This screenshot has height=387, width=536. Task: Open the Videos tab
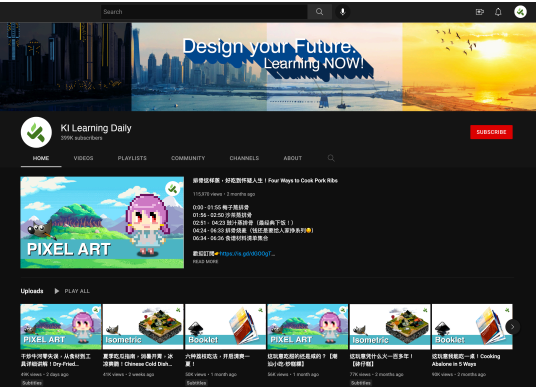(x=83, y=158)
